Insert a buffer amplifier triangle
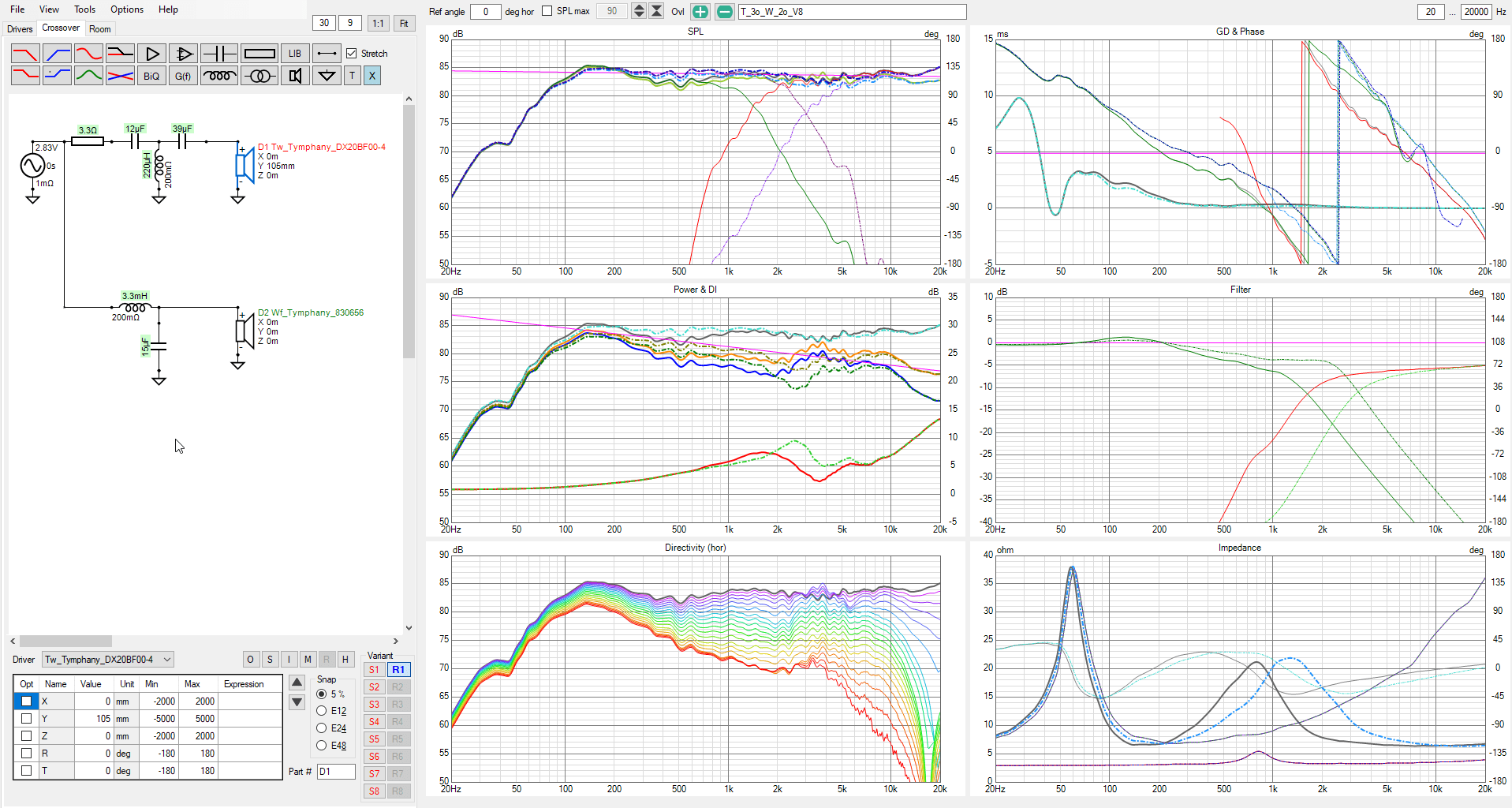 pos(151,54)
